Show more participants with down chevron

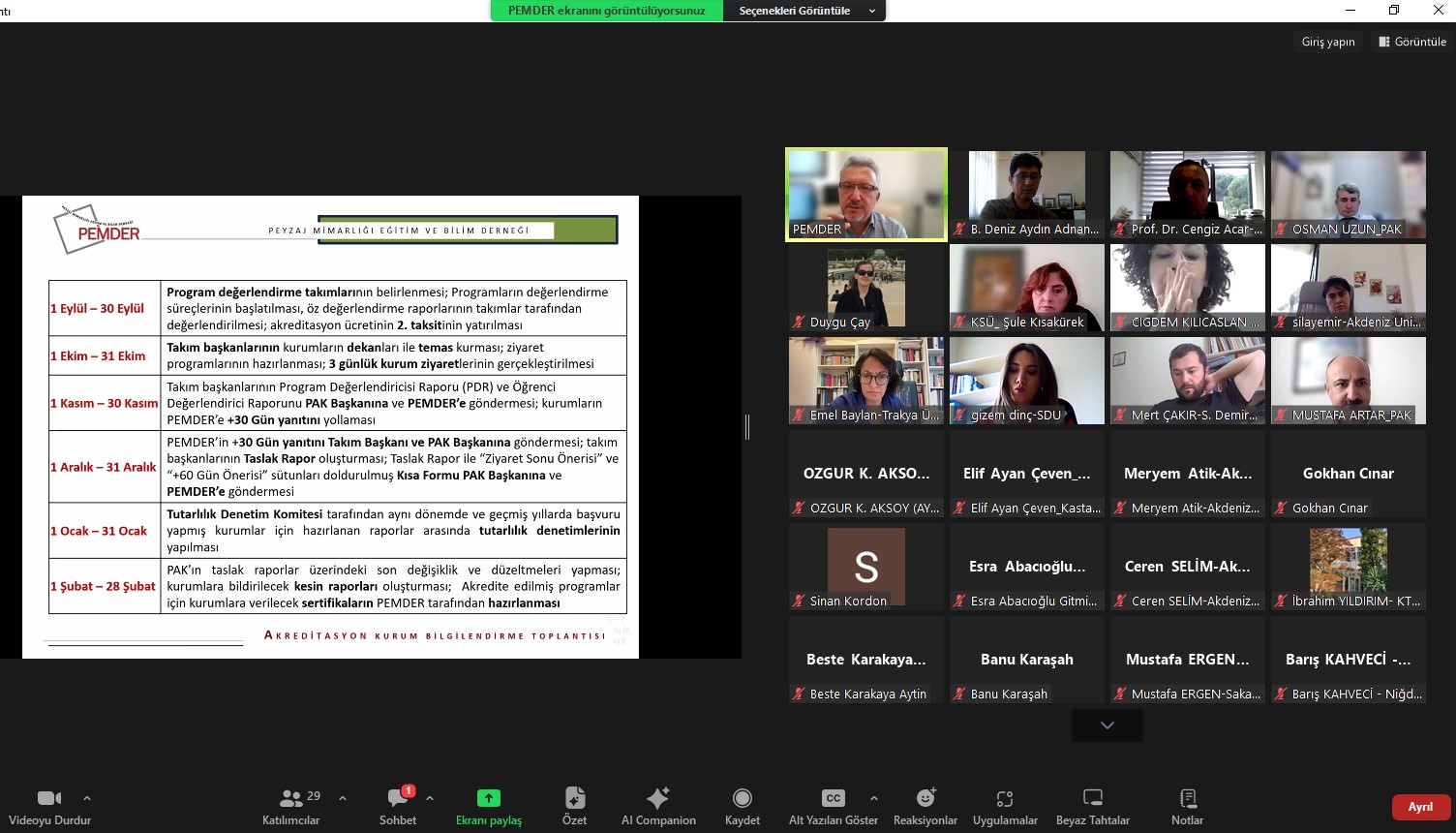click(x=1107, y=725)
